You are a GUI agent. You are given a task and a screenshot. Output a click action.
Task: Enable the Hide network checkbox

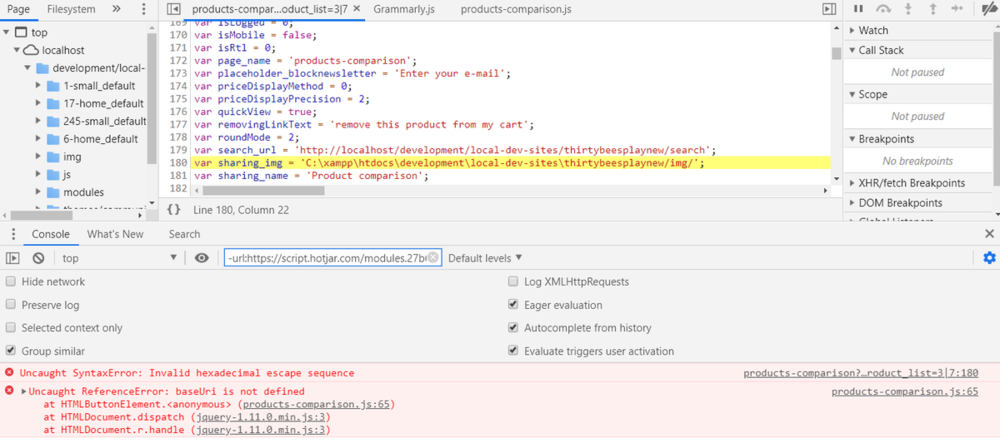[x=11, y=282]
